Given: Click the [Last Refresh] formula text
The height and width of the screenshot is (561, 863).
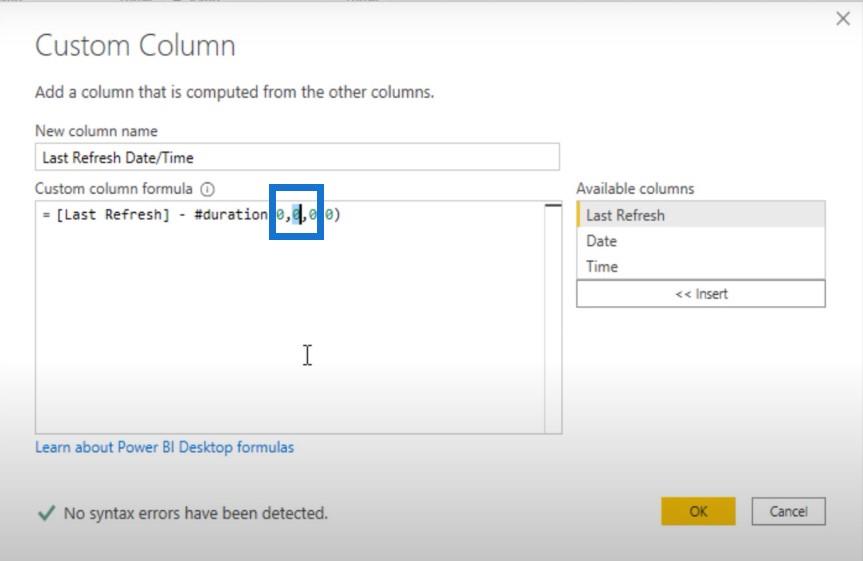Looking at the screenshot, I should point(113,214).
